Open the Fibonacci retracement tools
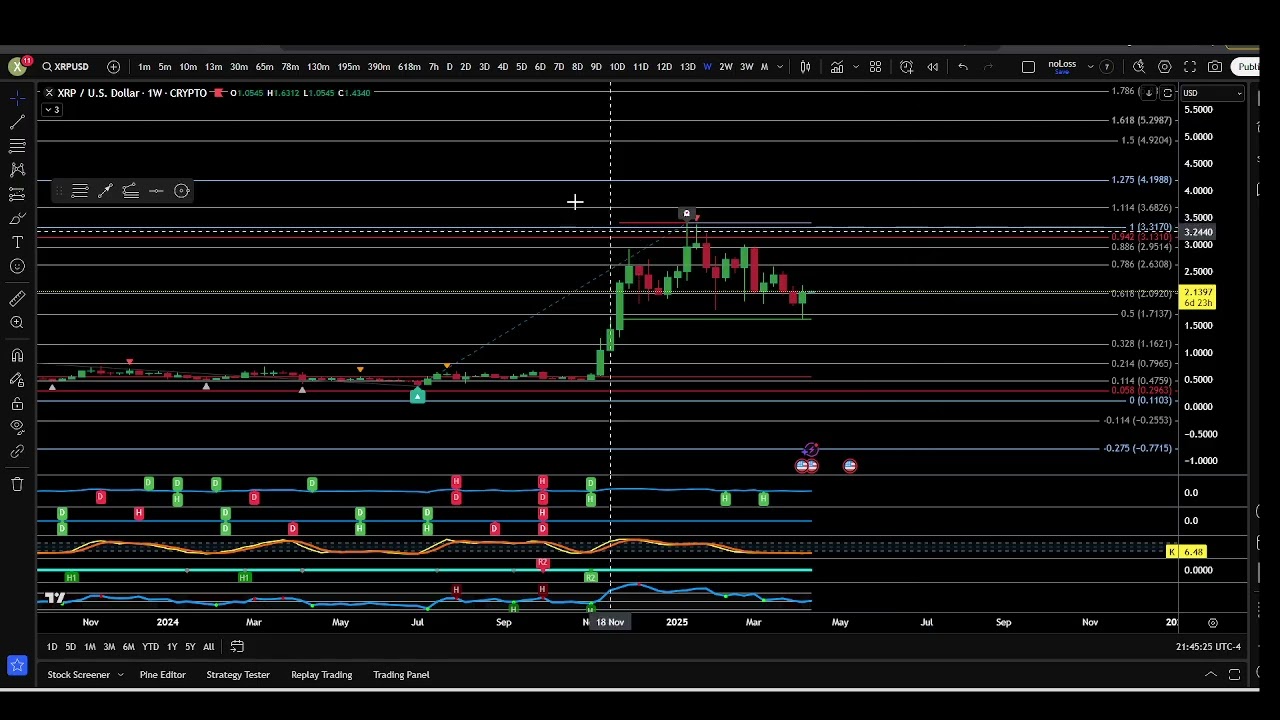Image resolution: width=1280 pixels, height=720 pixels. [17, 146]
